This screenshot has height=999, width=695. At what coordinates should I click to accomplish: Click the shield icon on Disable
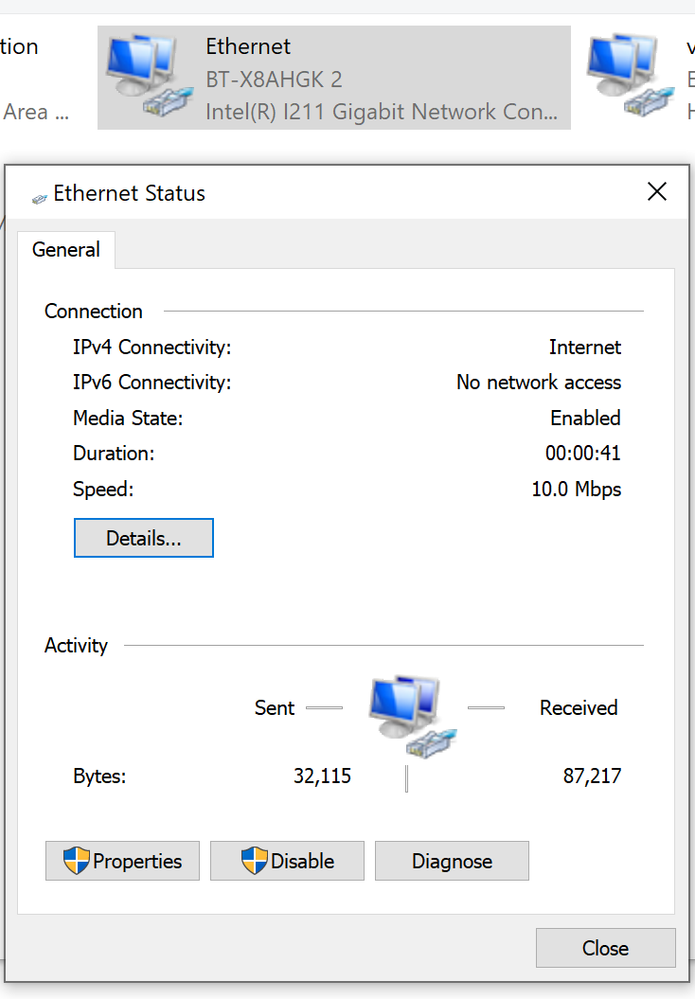point(254,861)
